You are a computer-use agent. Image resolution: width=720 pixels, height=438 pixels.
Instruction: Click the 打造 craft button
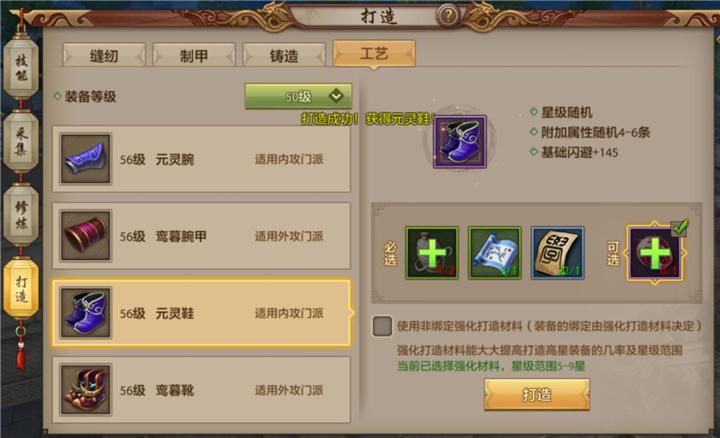coord(537,395)
